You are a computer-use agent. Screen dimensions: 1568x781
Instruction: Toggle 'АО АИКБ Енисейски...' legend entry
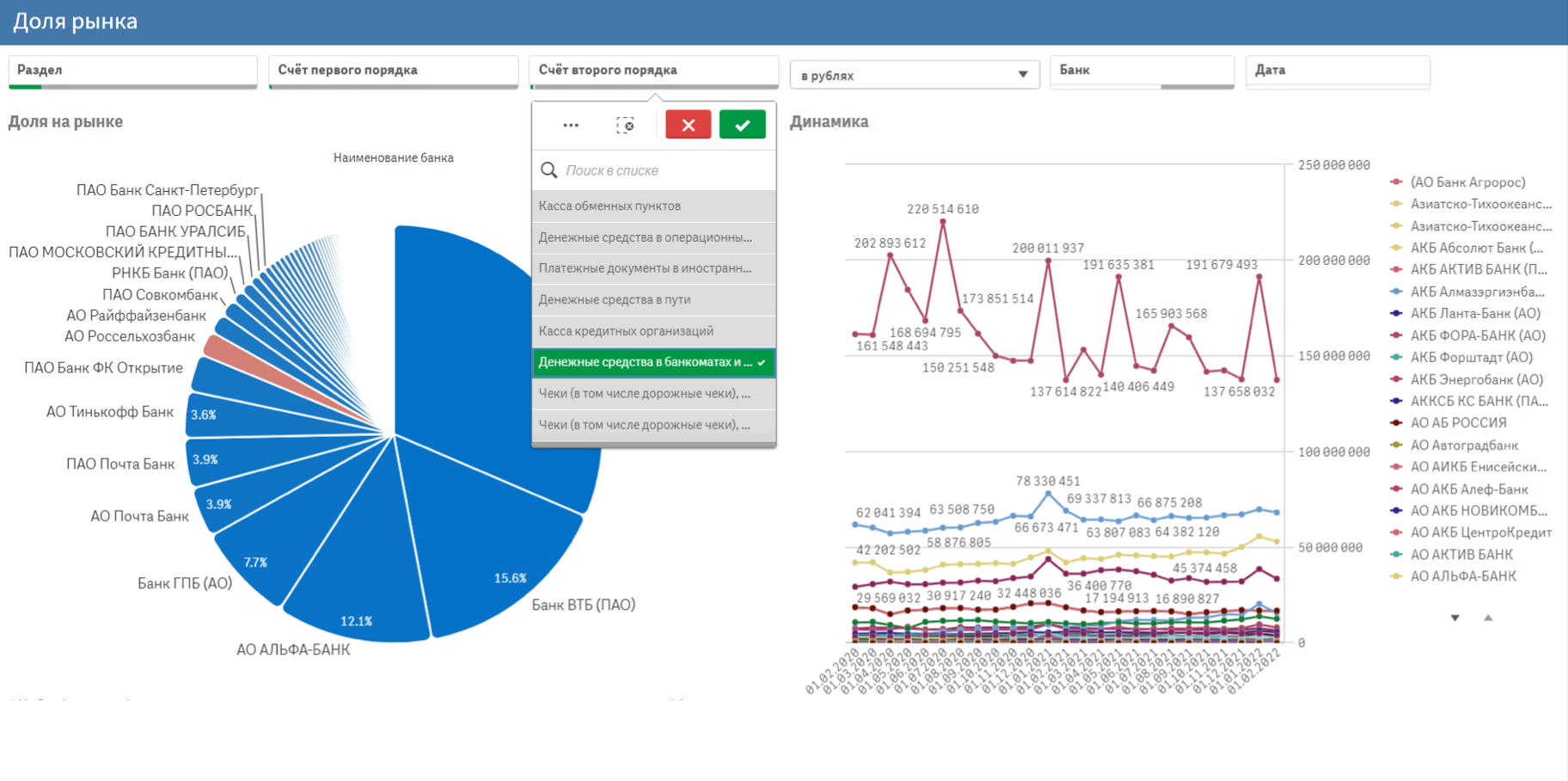1468,467
